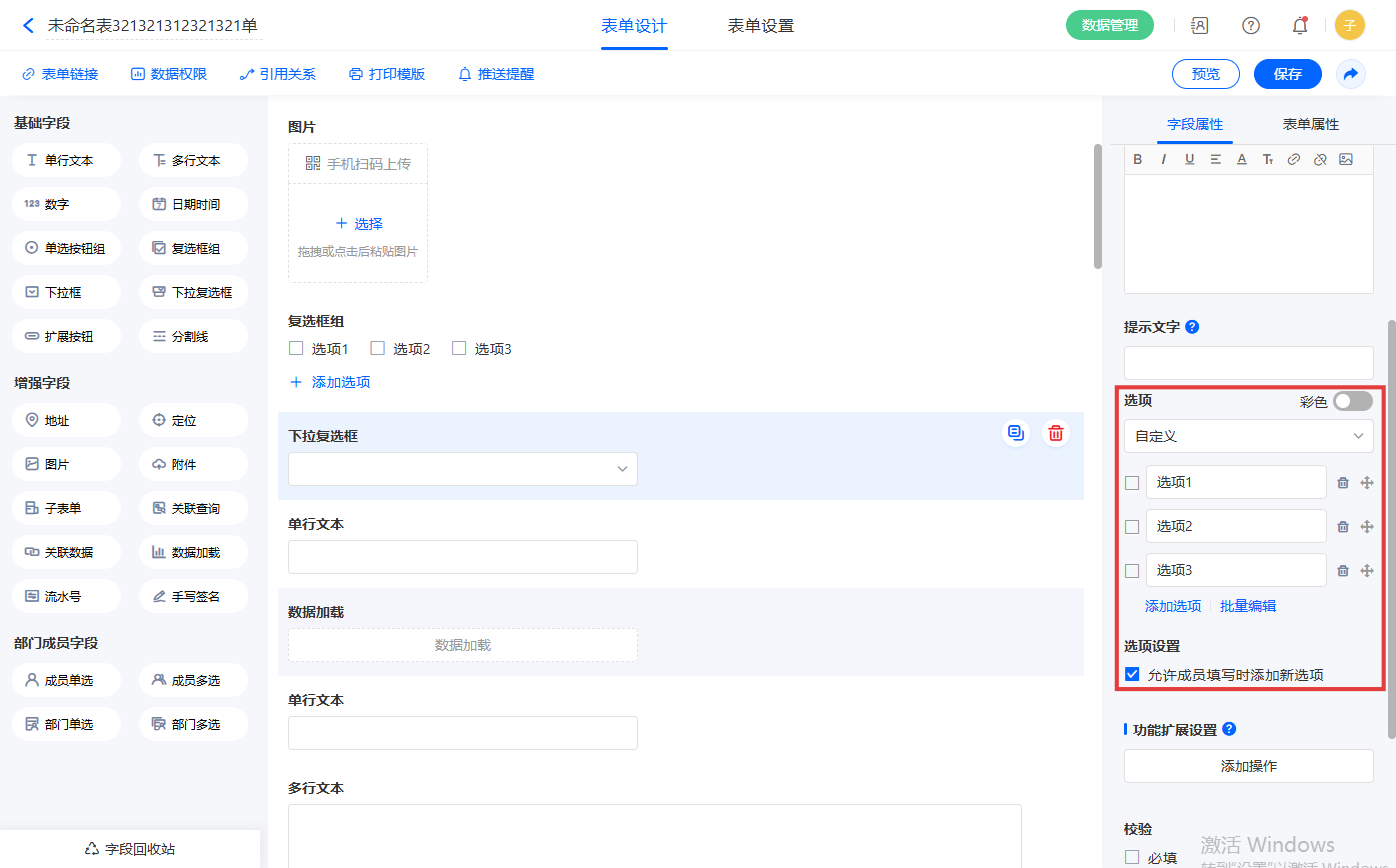This screenshot has height=868, width=1396.
Task: Switch to the 表单属性 tab
Action: [1310, 125]
